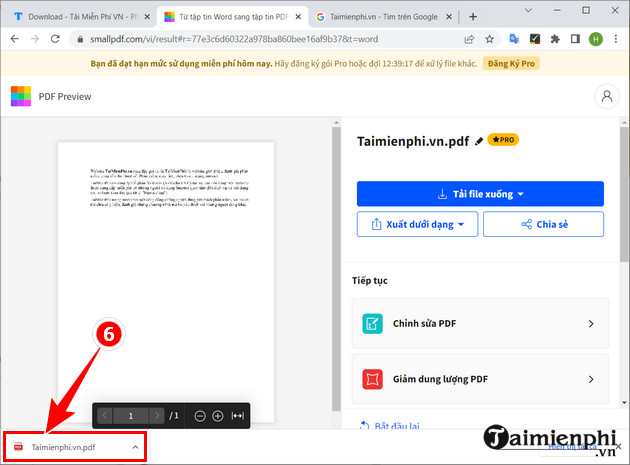Click the Đăng Ký Pro button

click(511, 64)
